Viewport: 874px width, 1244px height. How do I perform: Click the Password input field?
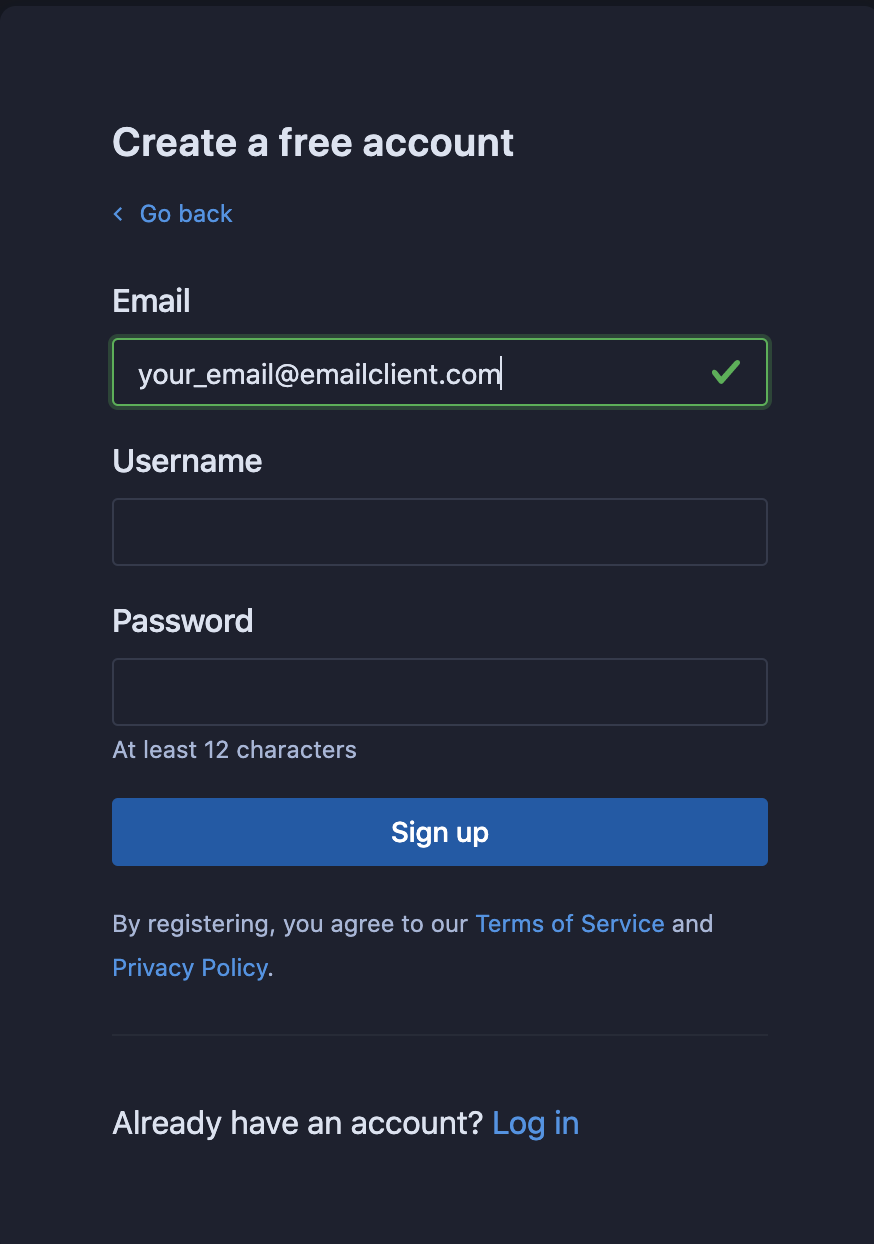pos(440,691)
